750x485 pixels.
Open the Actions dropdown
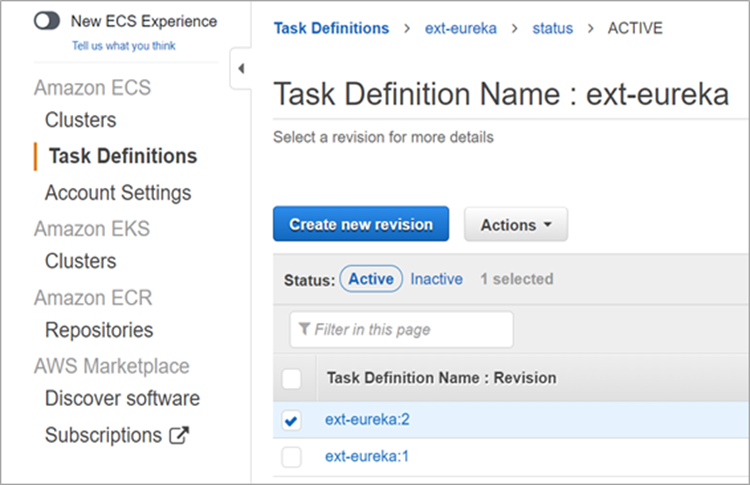(515, 225)
